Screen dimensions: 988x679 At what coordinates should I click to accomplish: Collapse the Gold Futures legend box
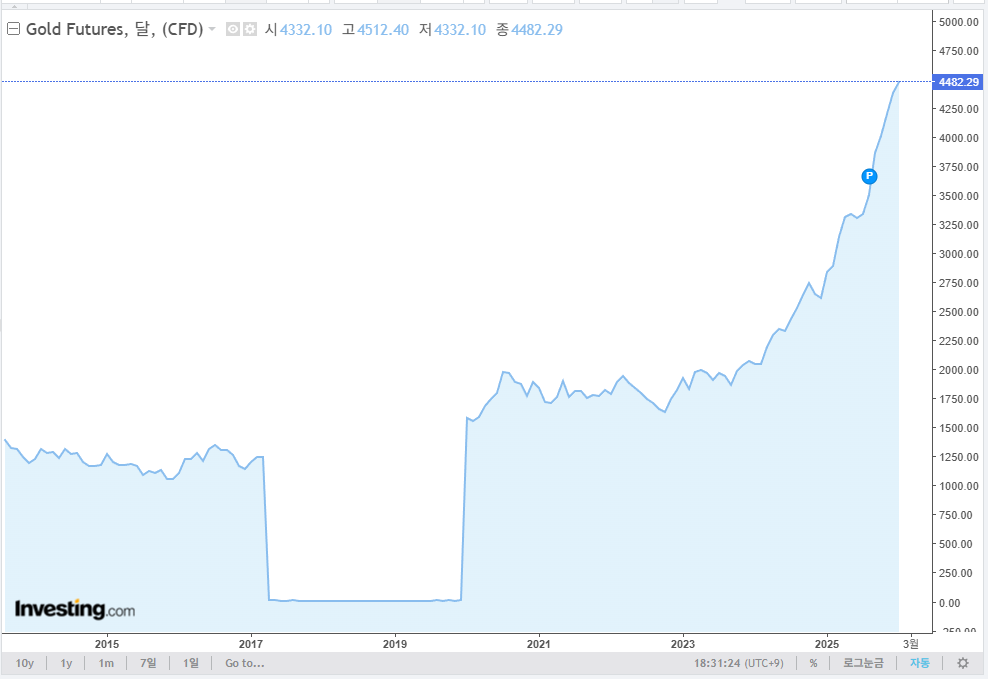tap(14, 29)
